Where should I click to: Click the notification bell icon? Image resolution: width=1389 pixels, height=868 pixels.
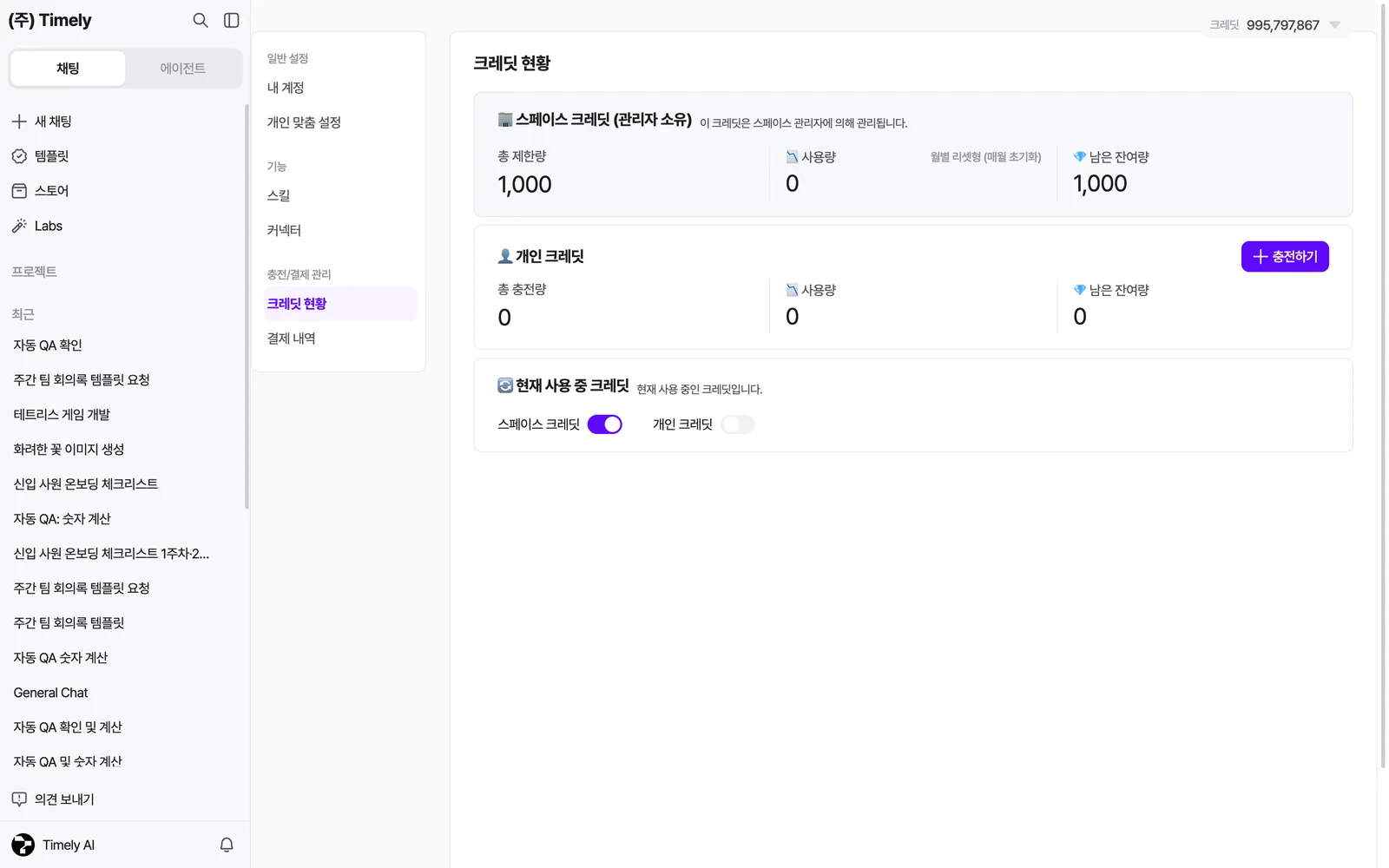click(227, 845)
